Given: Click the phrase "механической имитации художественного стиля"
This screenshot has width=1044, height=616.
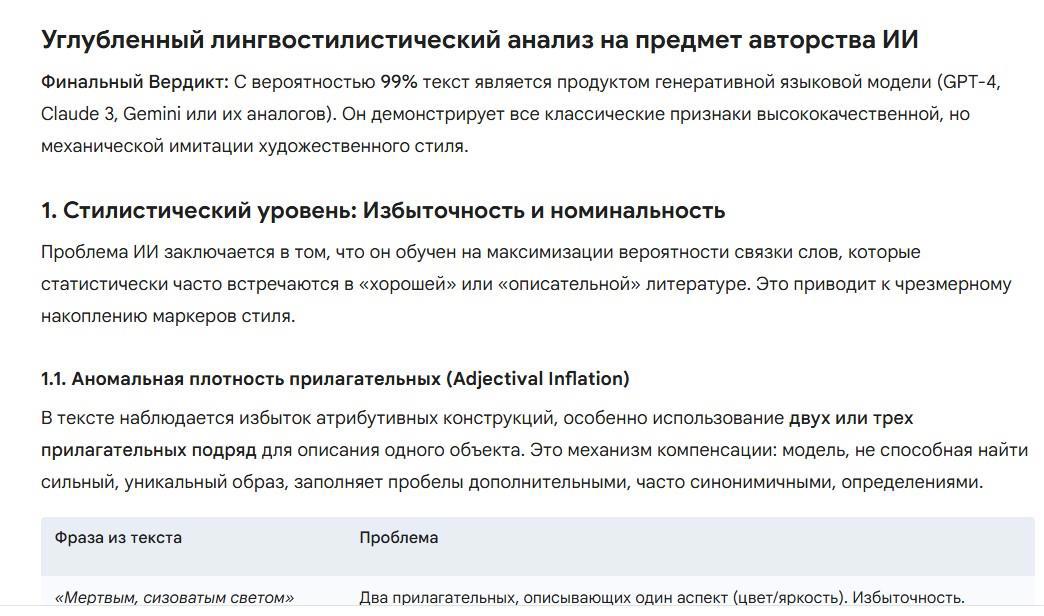Looking at the screenshot, I should tap(252, 146).
